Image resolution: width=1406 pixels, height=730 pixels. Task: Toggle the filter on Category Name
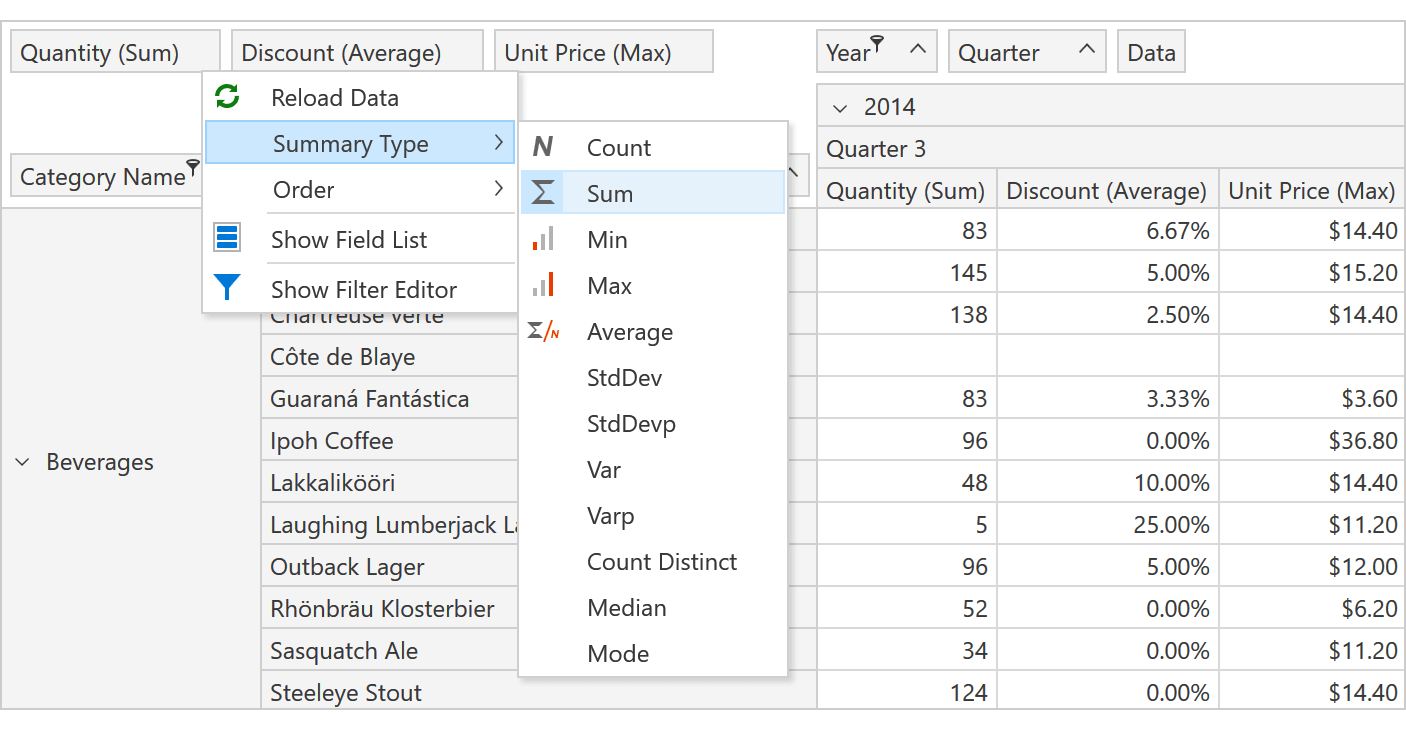[191, 168]
